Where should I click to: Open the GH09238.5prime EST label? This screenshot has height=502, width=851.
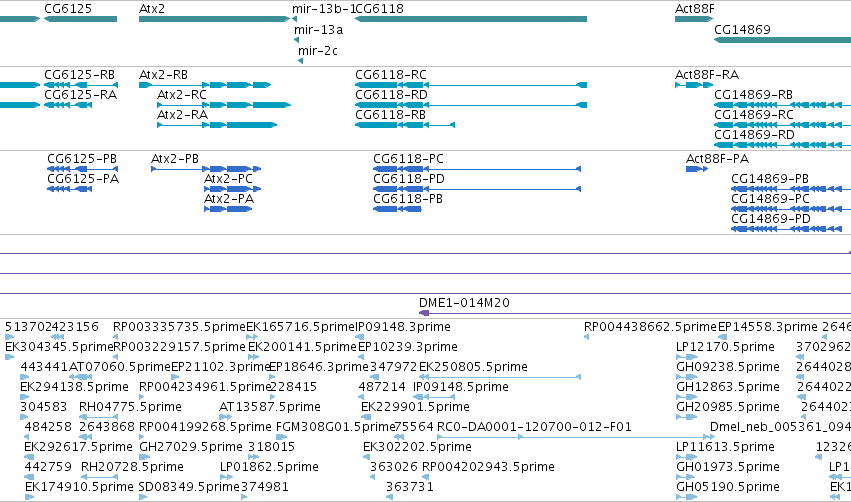click(x=728, y=366)
